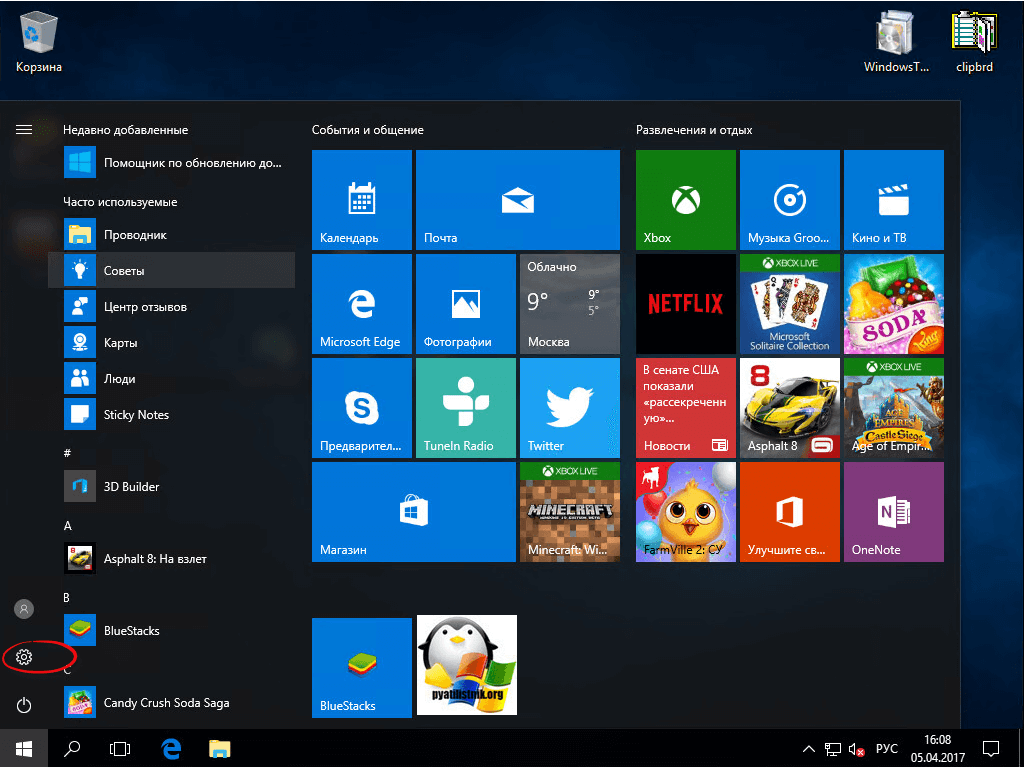The height and width of the screenshot is (767, 1024).
Task: Launch the Netflix tile
Action: (x=685, y=304)
